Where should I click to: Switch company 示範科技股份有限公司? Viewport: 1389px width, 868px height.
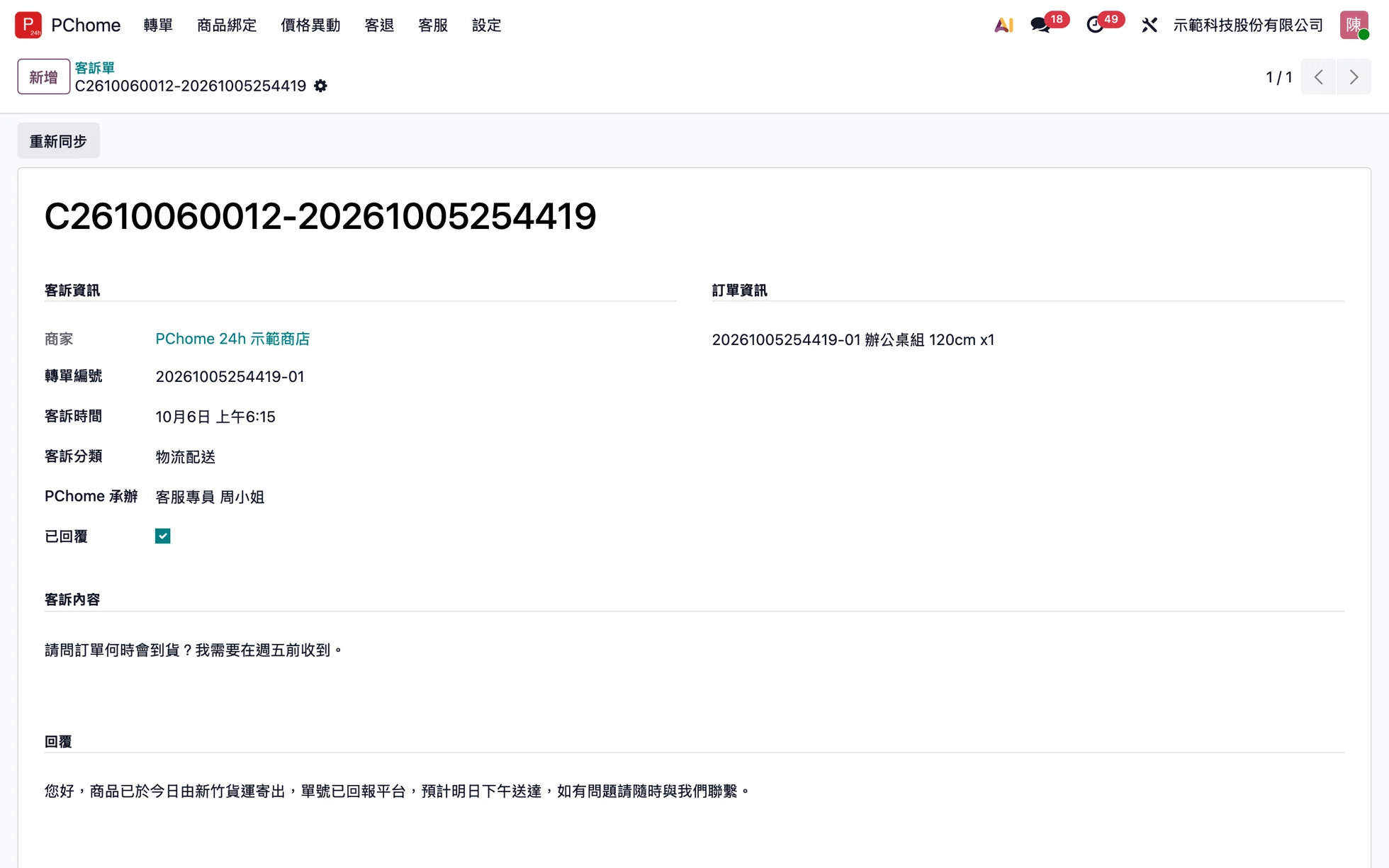tap(1248, 25)
